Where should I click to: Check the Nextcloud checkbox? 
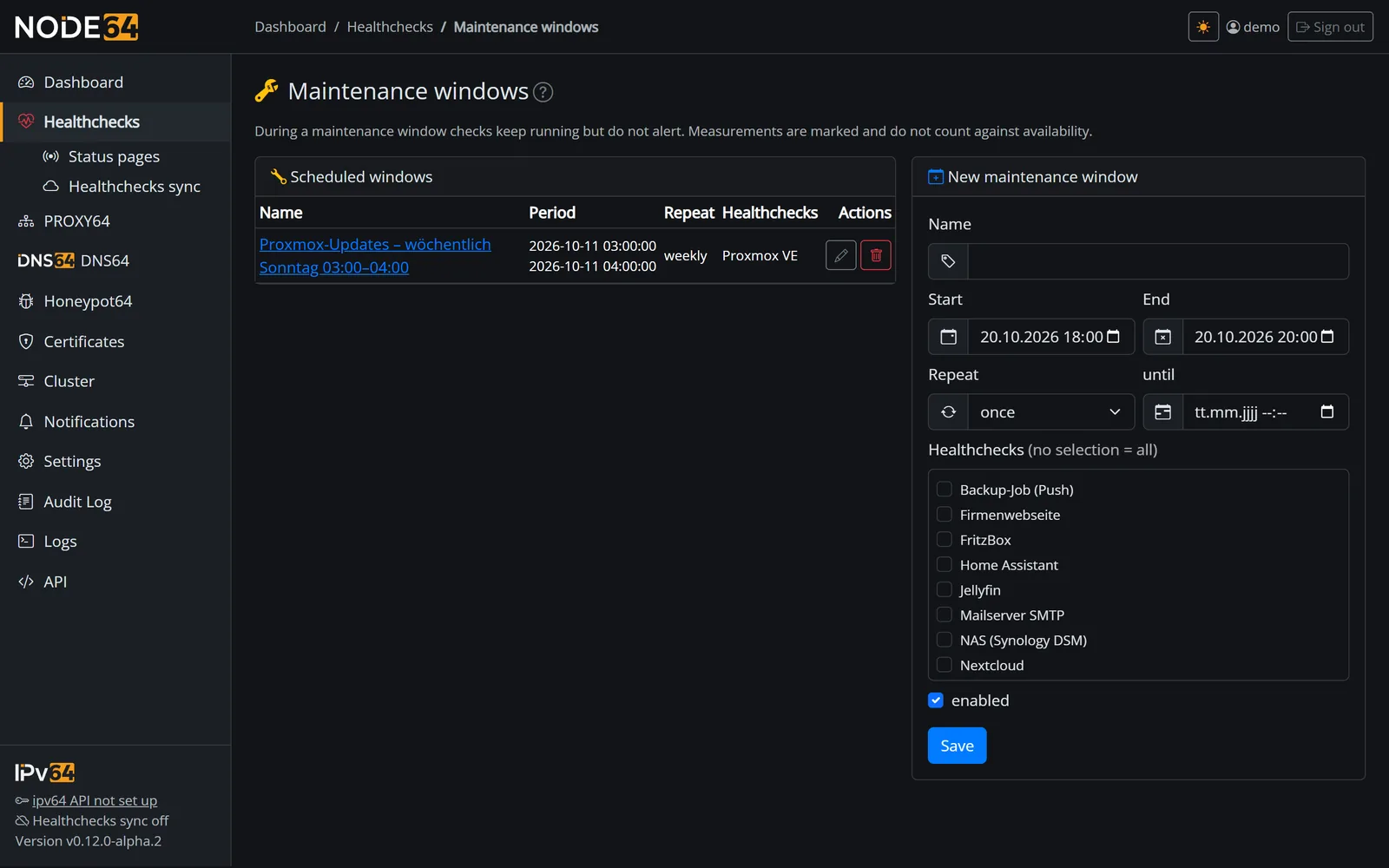(x=945, y=666)
